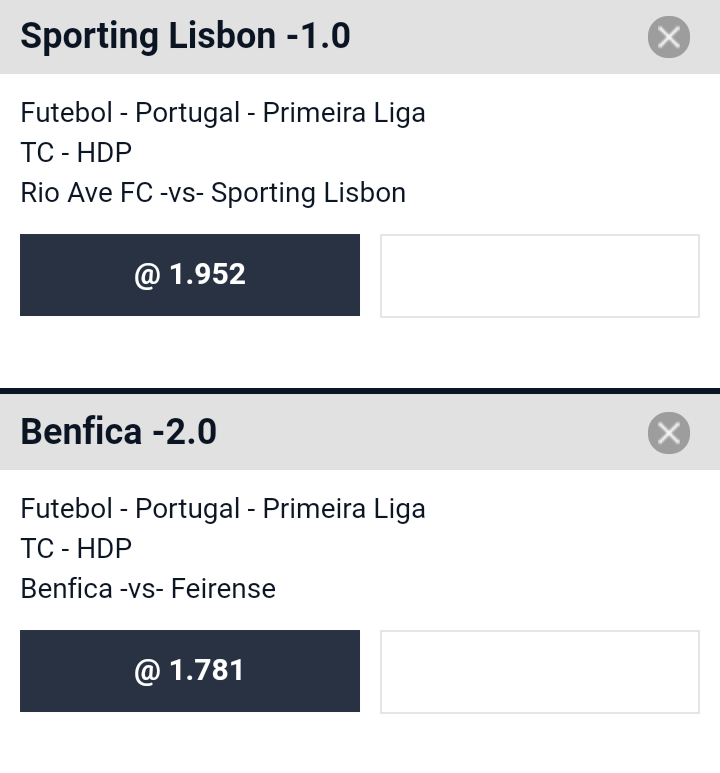Remove the Sporting Lisbon -1.0 bet
720x773 pixels.
(x=669, y=37)
